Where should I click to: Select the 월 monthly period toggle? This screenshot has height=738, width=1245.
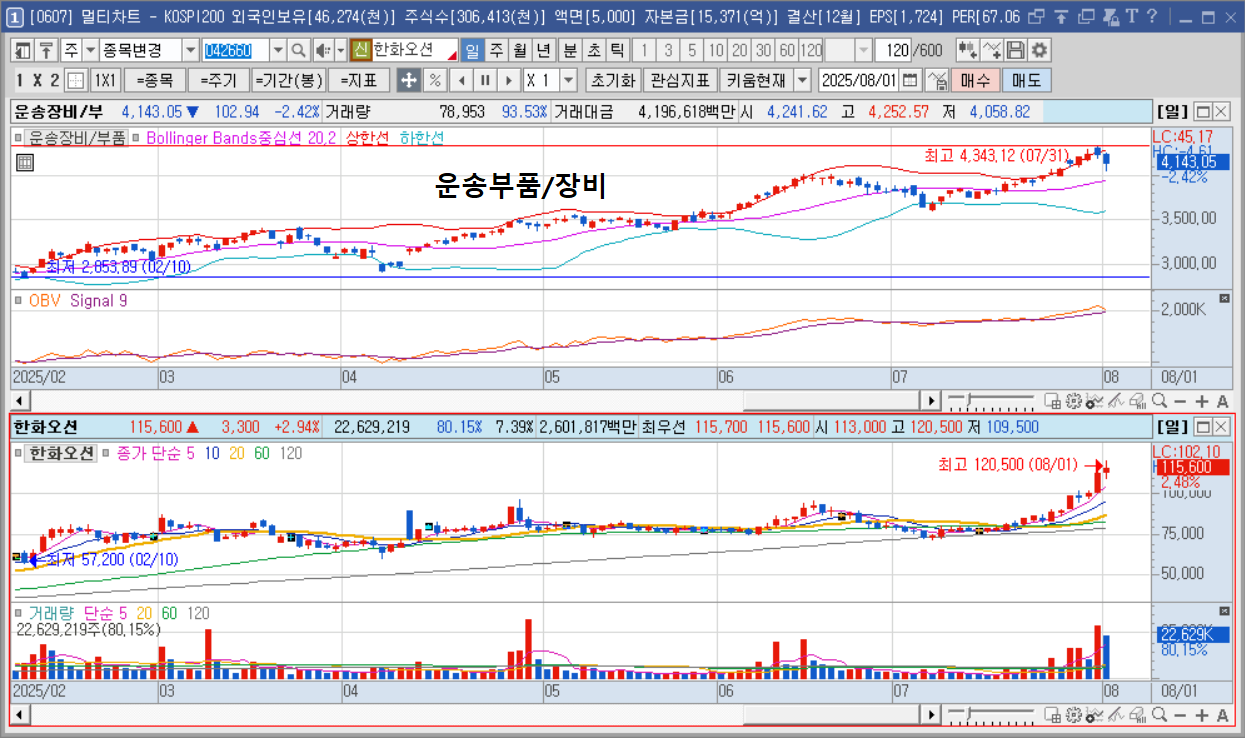tap(520, 50)
